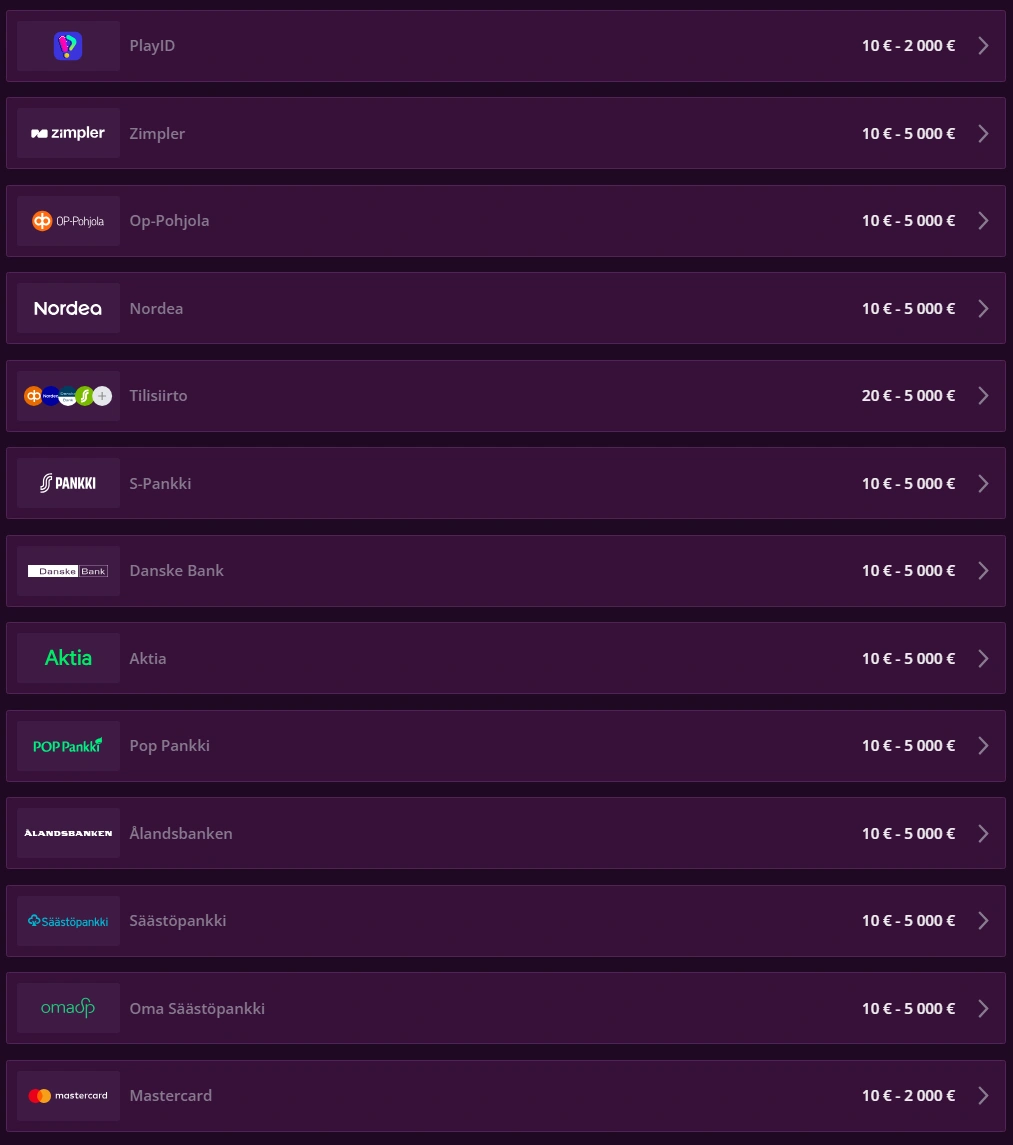1013x1145 pixels.
Task: Select the Zimpler logo icon
Action: (68, 133)
